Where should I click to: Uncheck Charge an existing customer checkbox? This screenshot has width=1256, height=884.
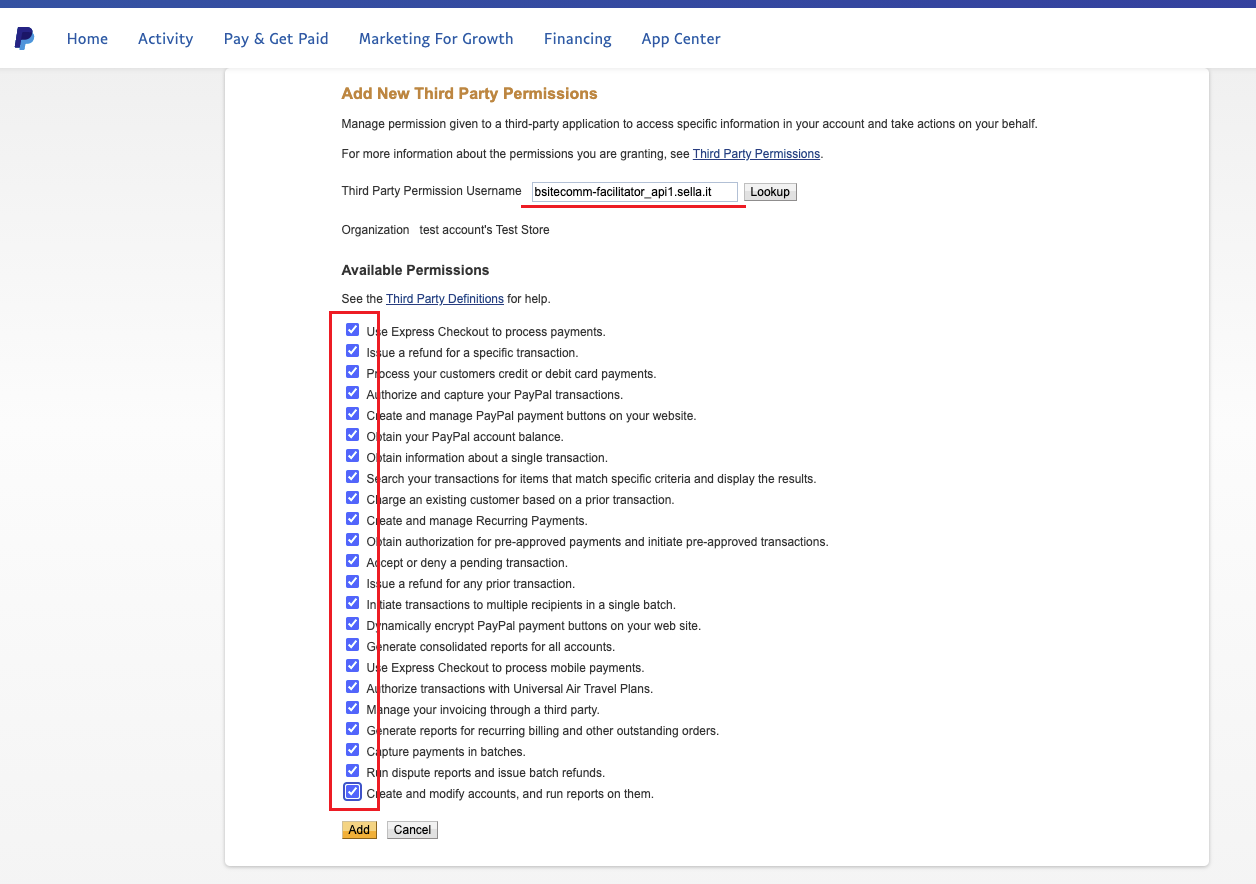352,498
